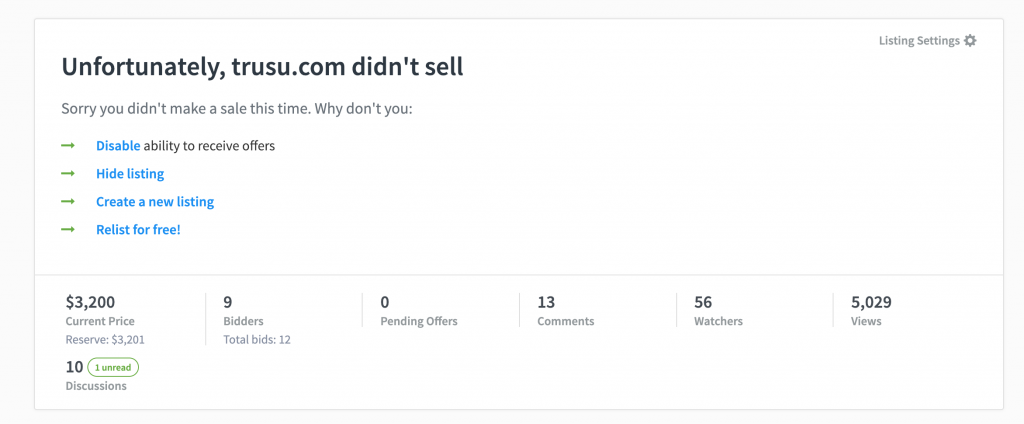Click the arrow next to Create a new listing
Viewport: 1024px width, 424px height.
point(68,202)
